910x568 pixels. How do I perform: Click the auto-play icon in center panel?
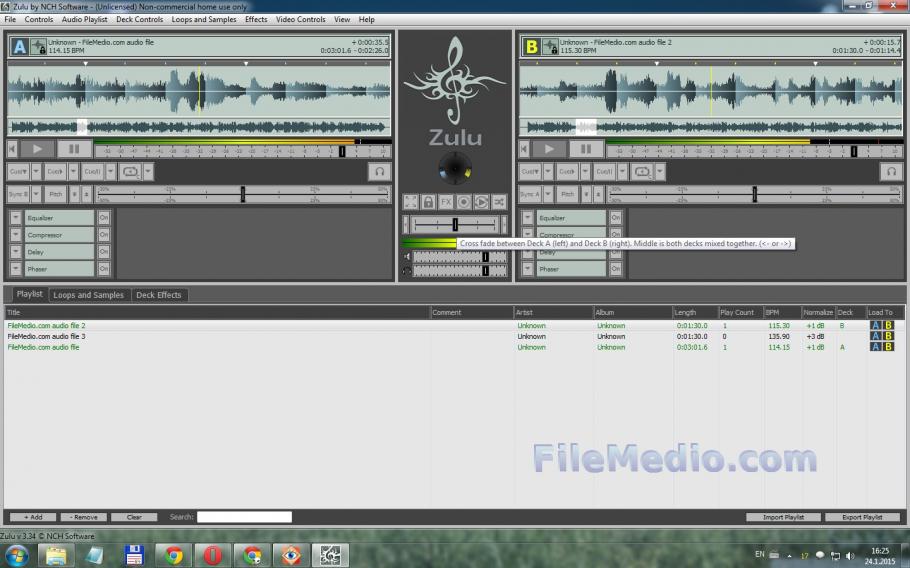481,202
